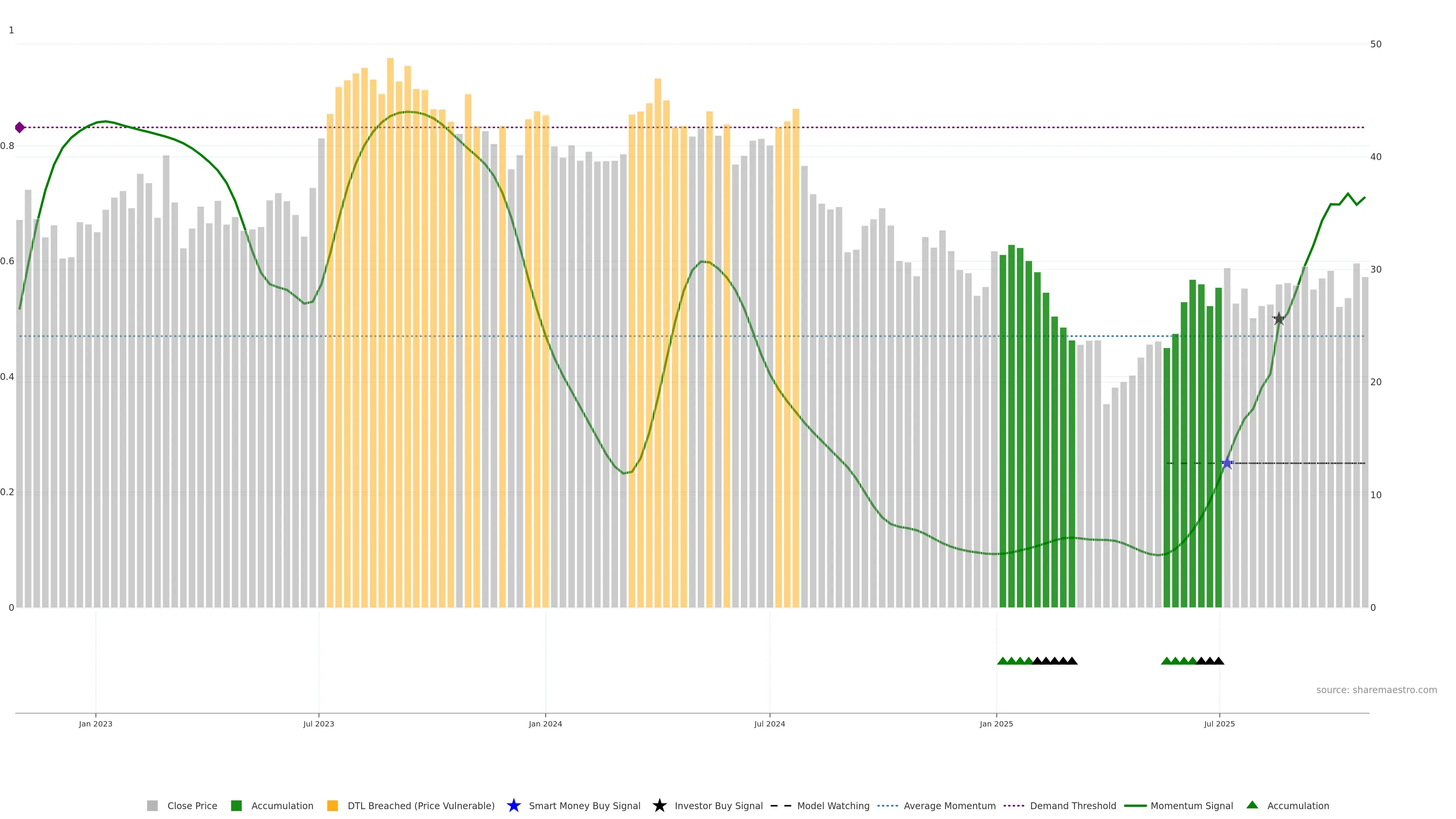
Task: Click the purple Demand Threshold diamond marker
Action: pyautogui.click(x=20, y=127)
